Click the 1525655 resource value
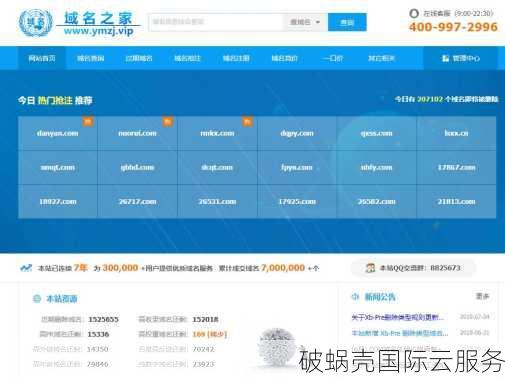This screenshot has width=505, height=380. (x=103, y=319)
